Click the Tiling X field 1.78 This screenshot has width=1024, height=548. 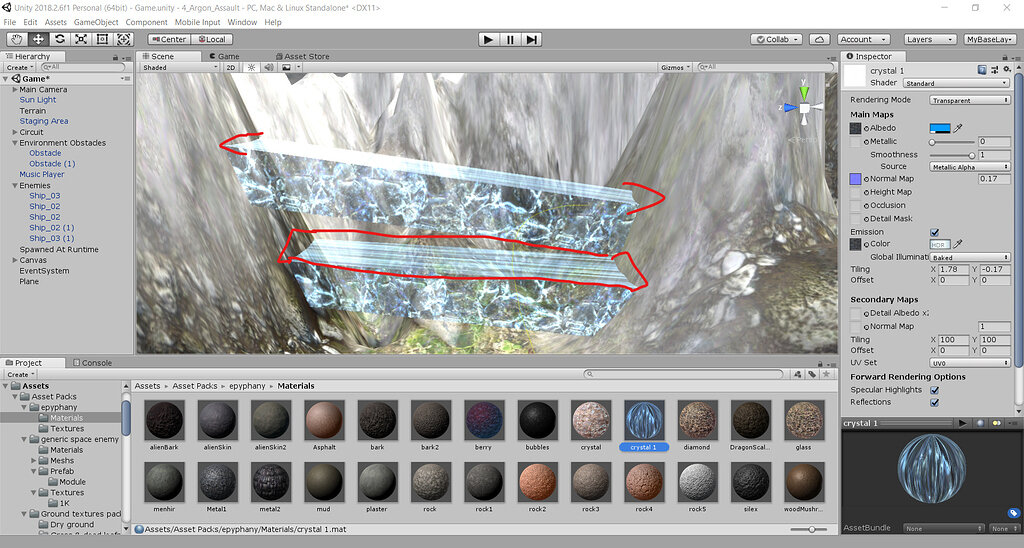(953, 269)
